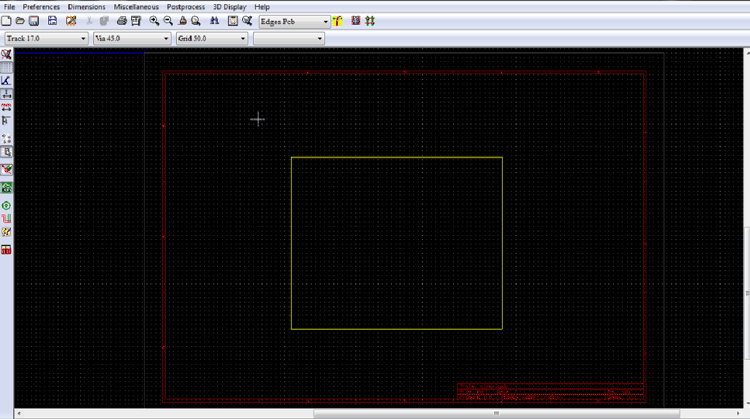Image resolution: width=750 pixels, height=419 pixels.
Task: Expand the Grid 50.0 dropdown
Action: click(243, 38)
